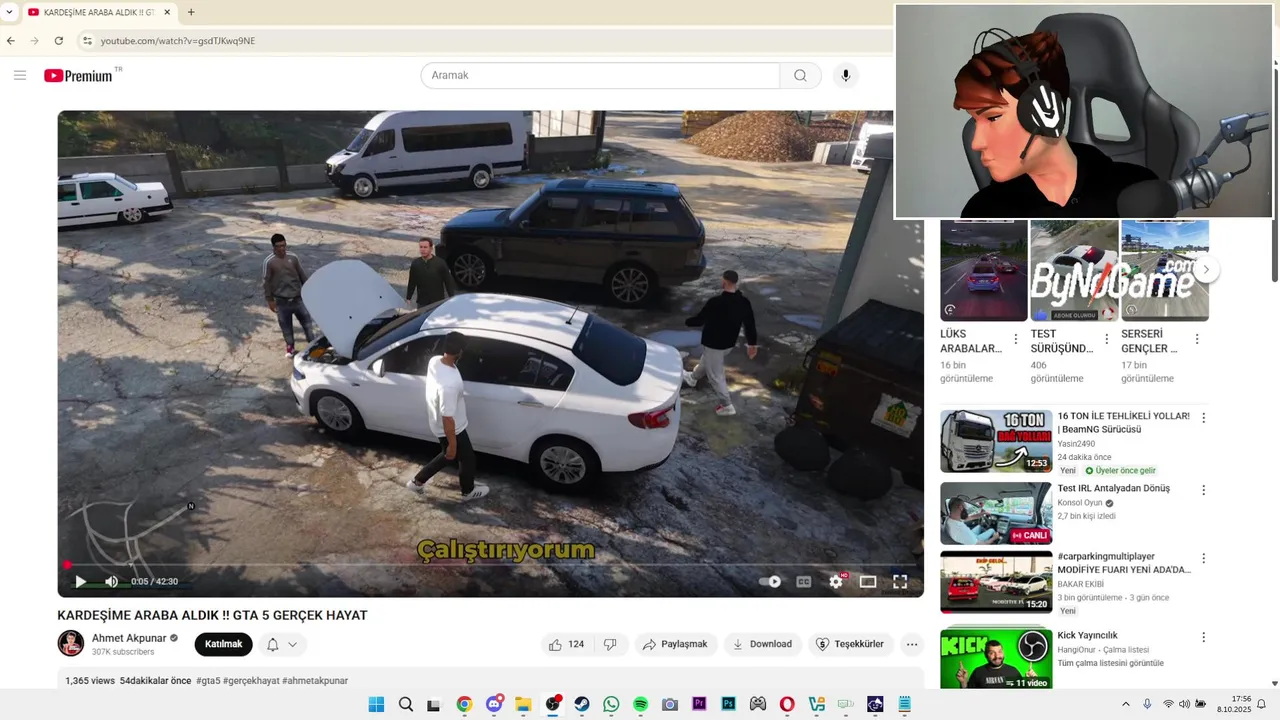Screen dimensions: 1280x720
Task: Select the KARDEŞİME ARABA ALDIK browser tab
Action: coord(98,12)
